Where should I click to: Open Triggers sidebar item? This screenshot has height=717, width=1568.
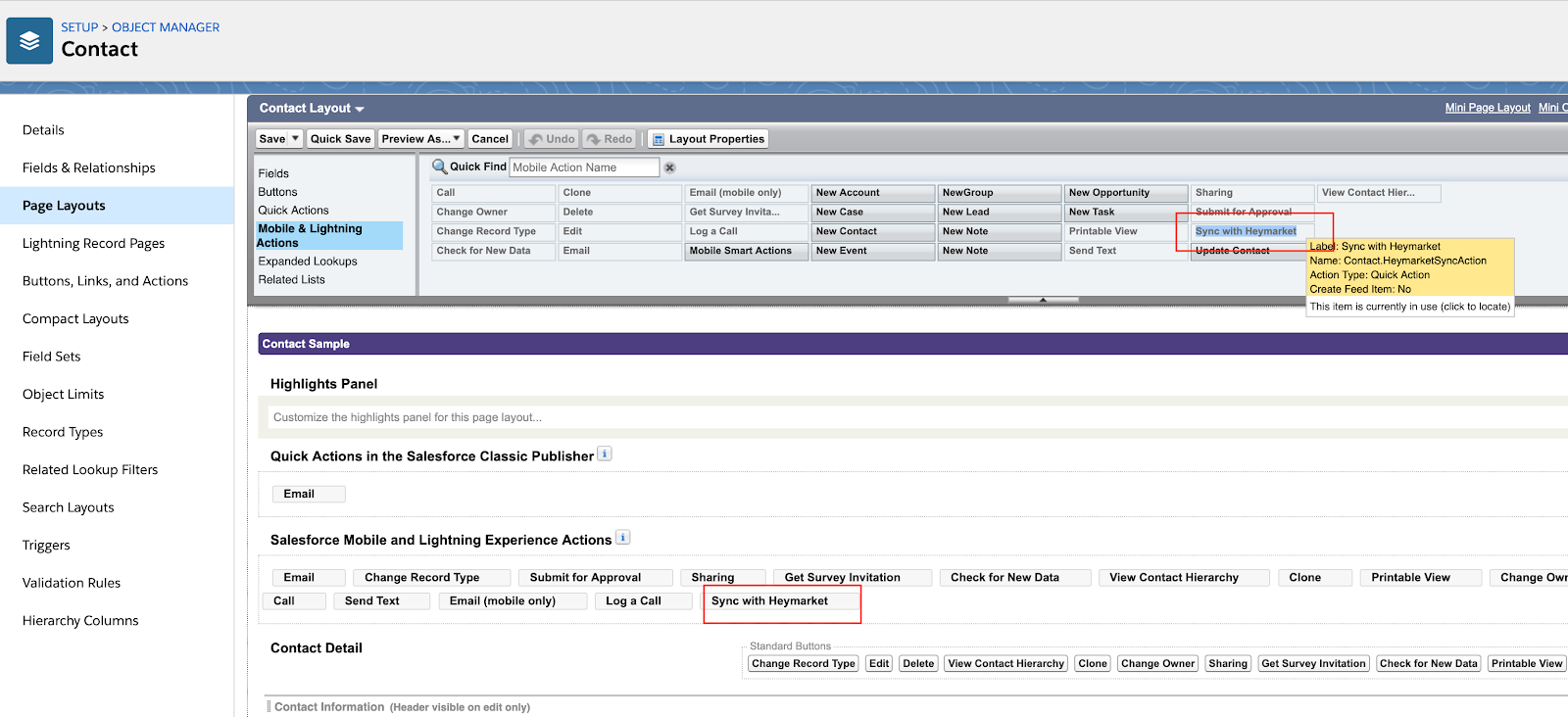[46, 545]
